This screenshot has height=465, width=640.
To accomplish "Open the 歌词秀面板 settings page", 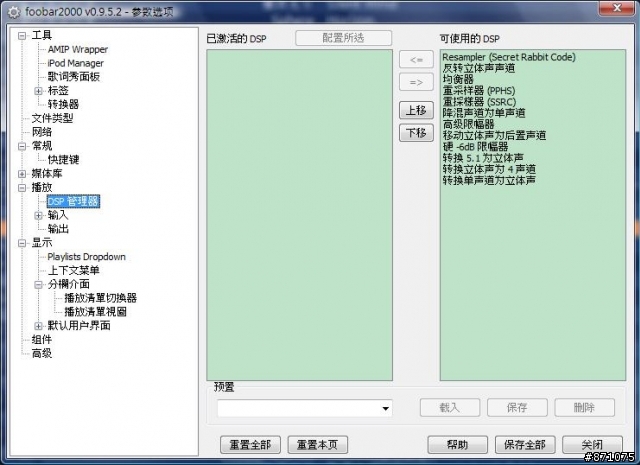I will tap(73, 77).
